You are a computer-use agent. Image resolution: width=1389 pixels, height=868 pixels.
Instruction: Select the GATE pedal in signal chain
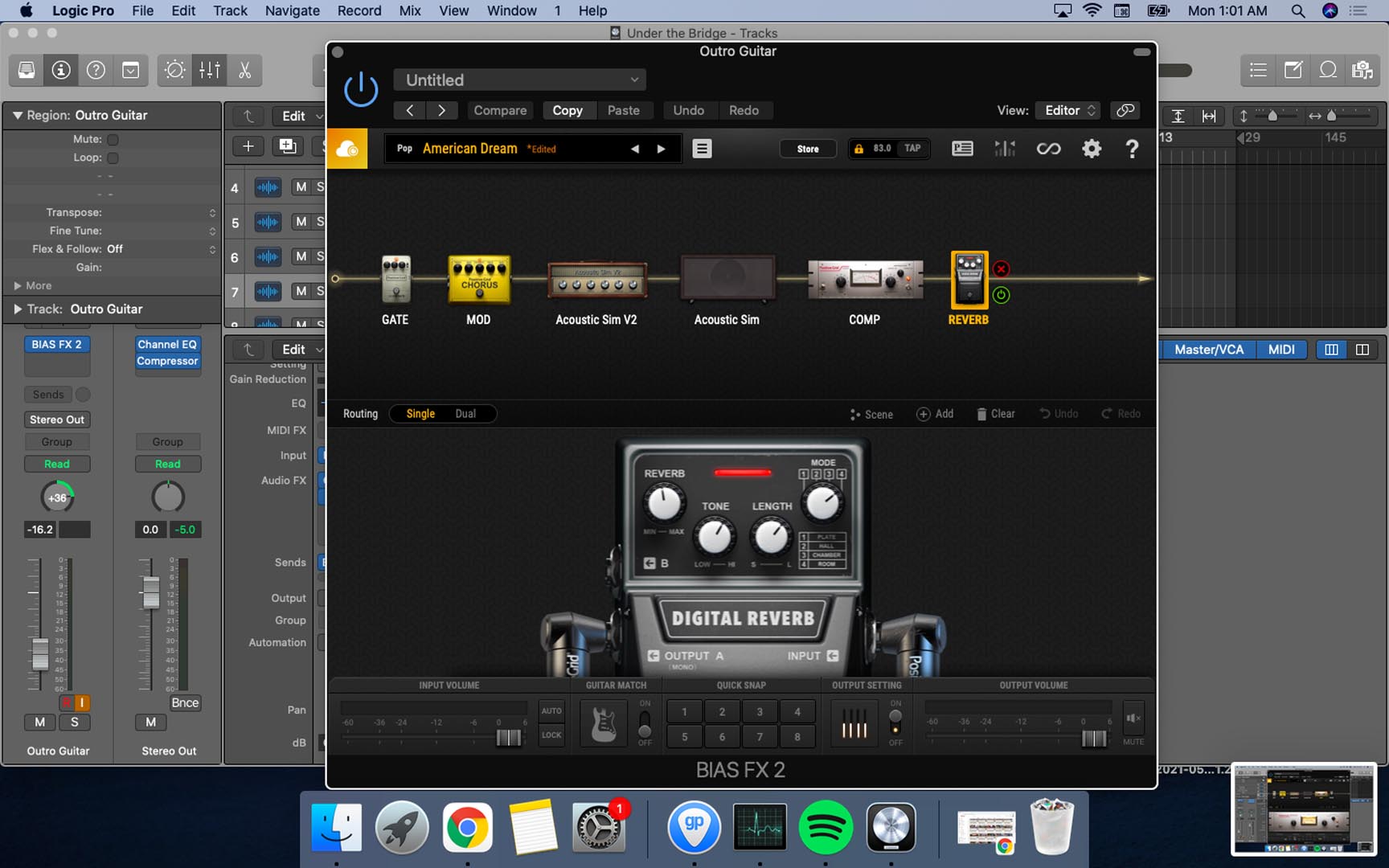point(395,280)
